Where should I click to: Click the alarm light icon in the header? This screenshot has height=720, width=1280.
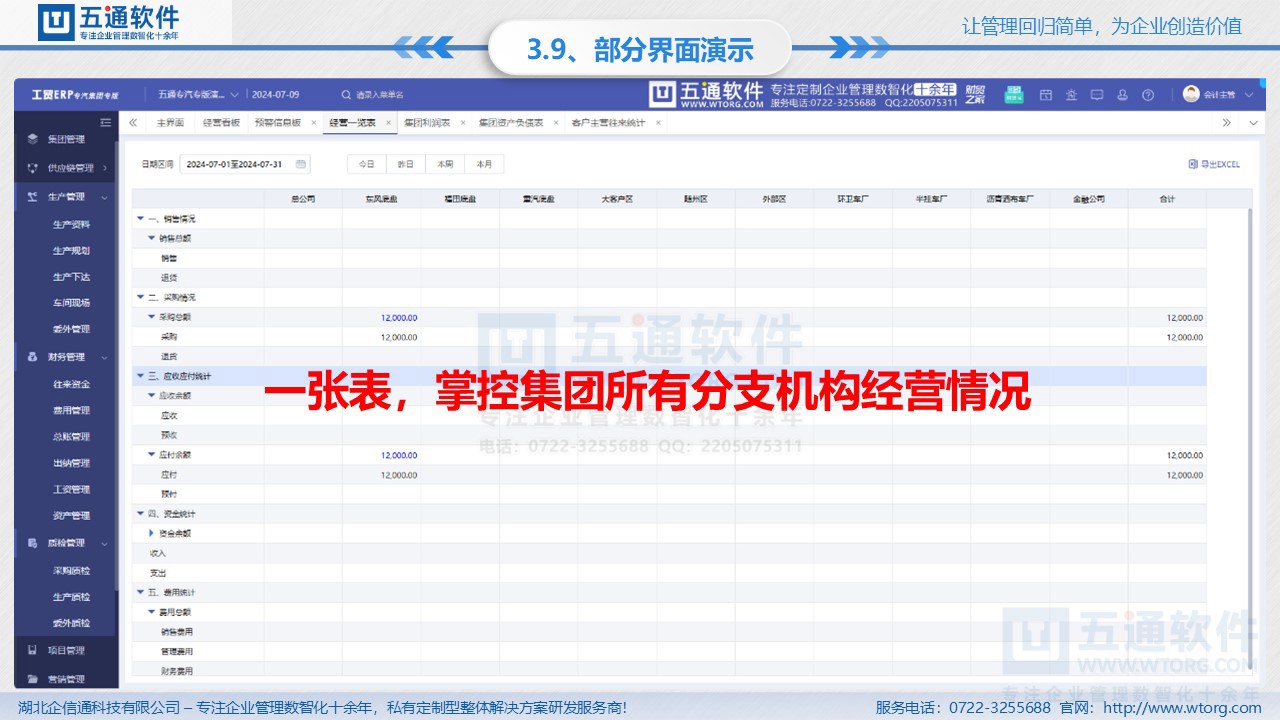click(x=1071, y=94)
